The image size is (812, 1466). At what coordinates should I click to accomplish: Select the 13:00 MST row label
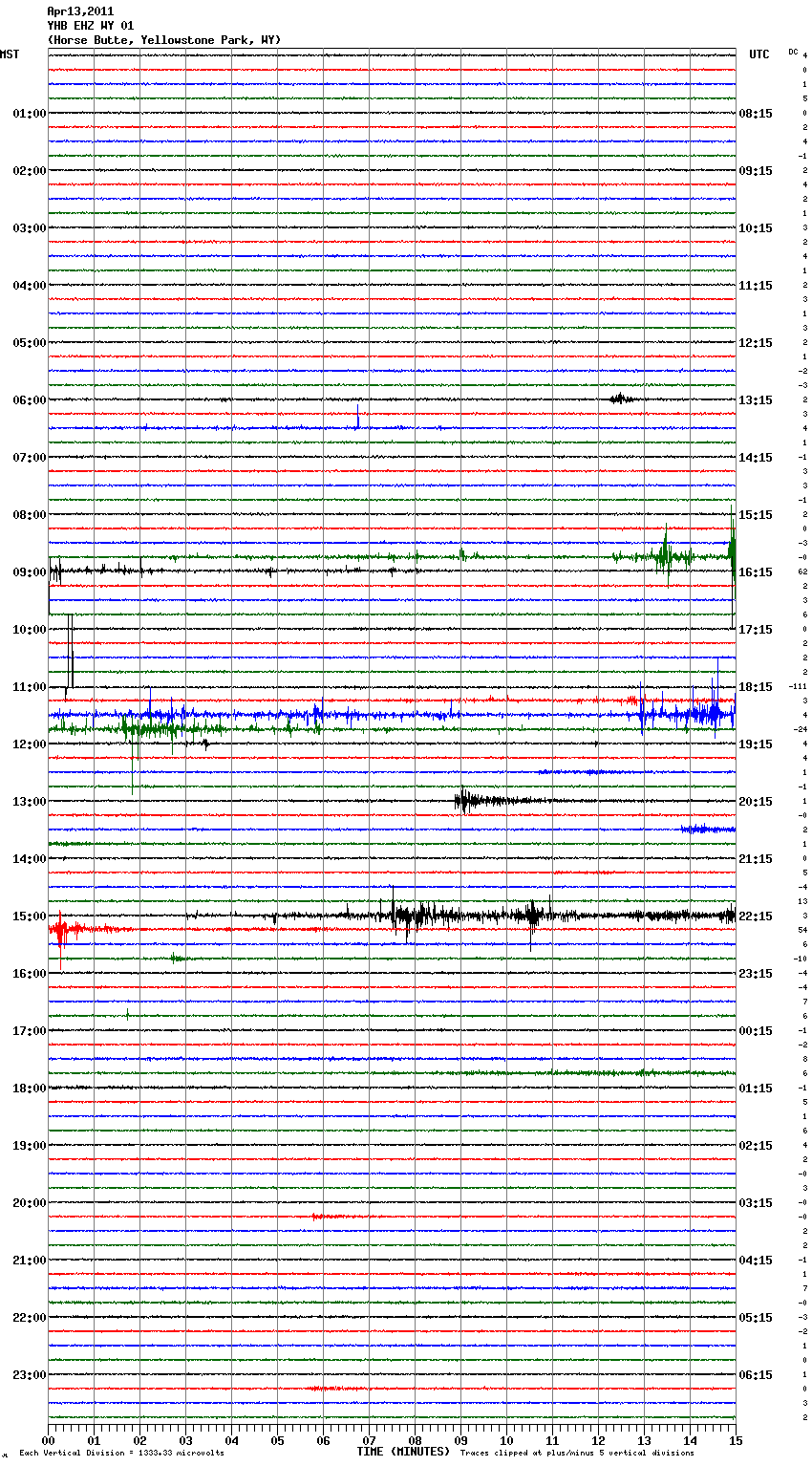pyautogui.click(x=30, y=802)
